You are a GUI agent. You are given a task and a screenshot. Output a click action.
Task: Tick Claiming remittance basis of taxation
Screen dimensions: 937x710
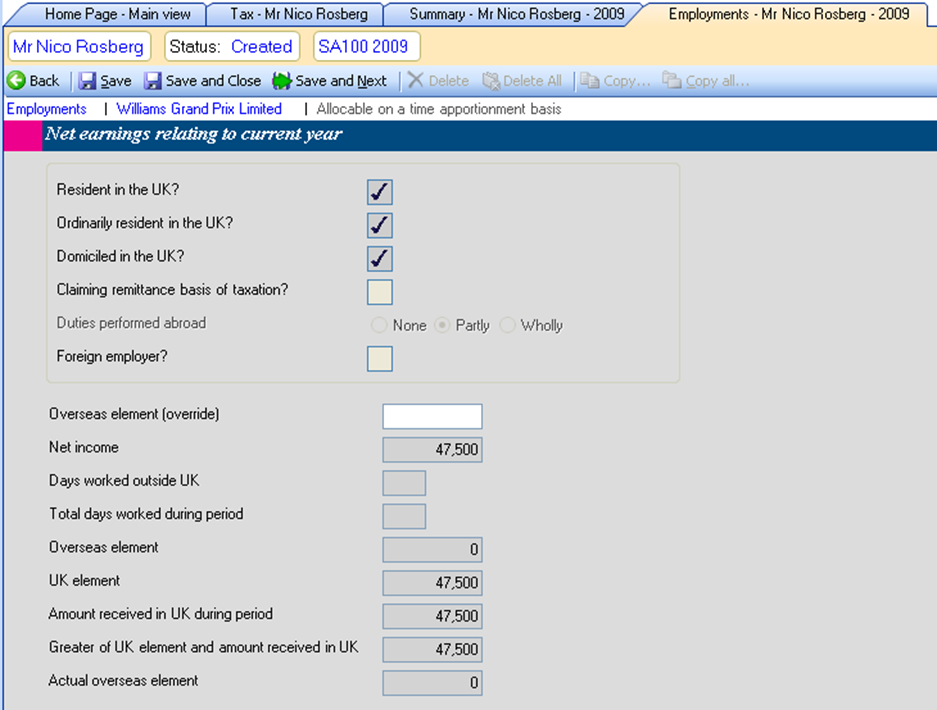[379, 292]
